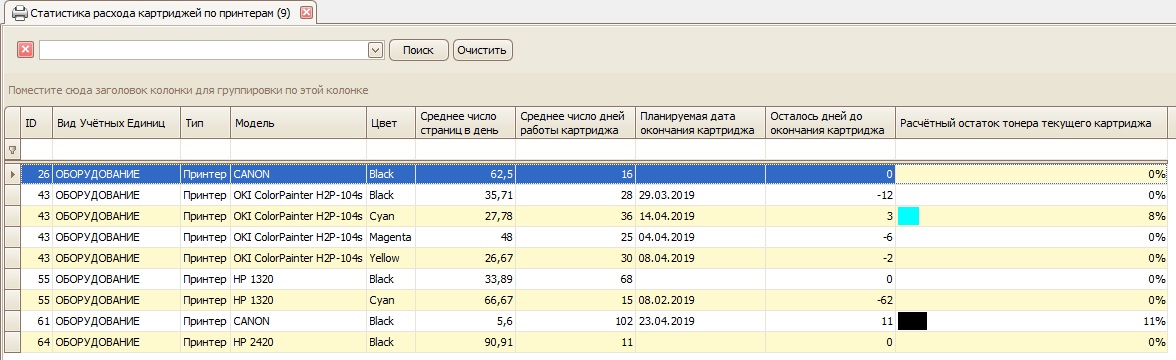Sort by Вид Учётных Единиц column header

116,123
